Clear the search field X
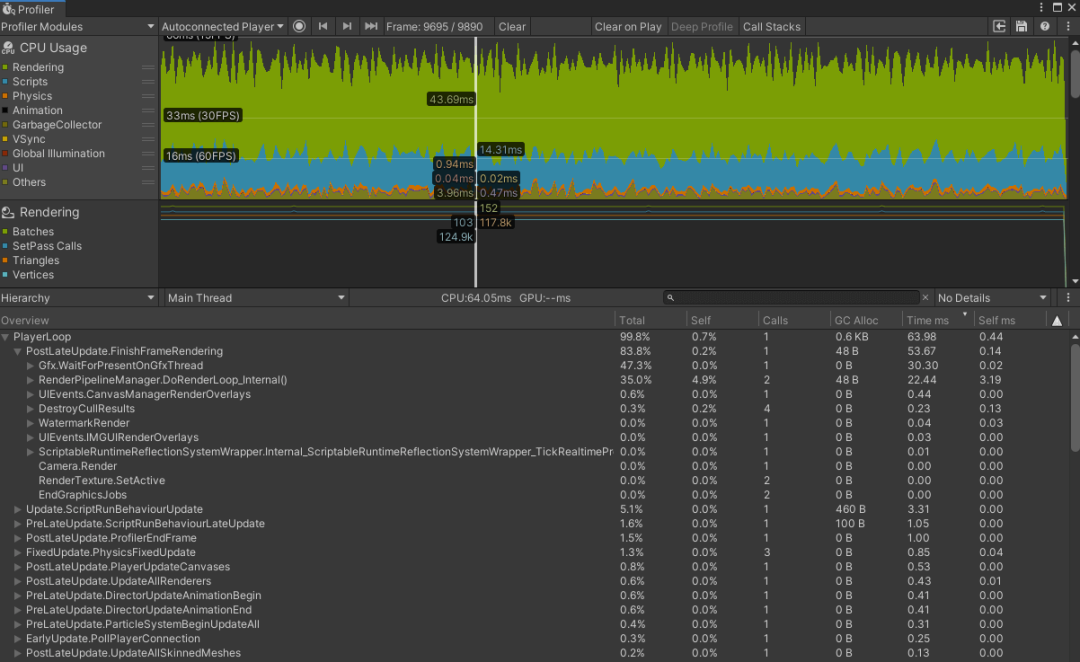 click(x=925, y=298)
